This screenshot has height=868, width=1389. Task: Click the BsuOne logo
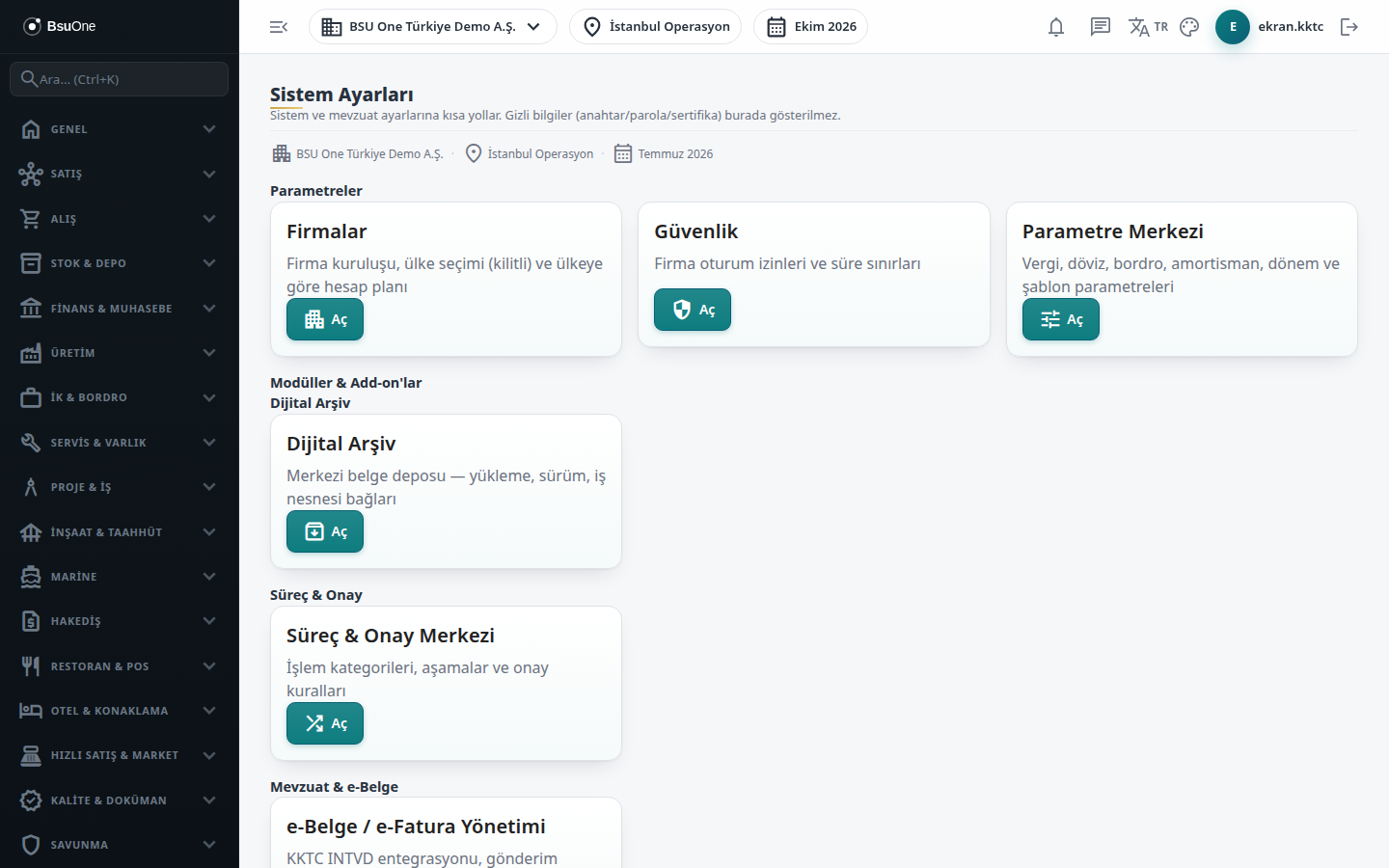click(60, 26)
